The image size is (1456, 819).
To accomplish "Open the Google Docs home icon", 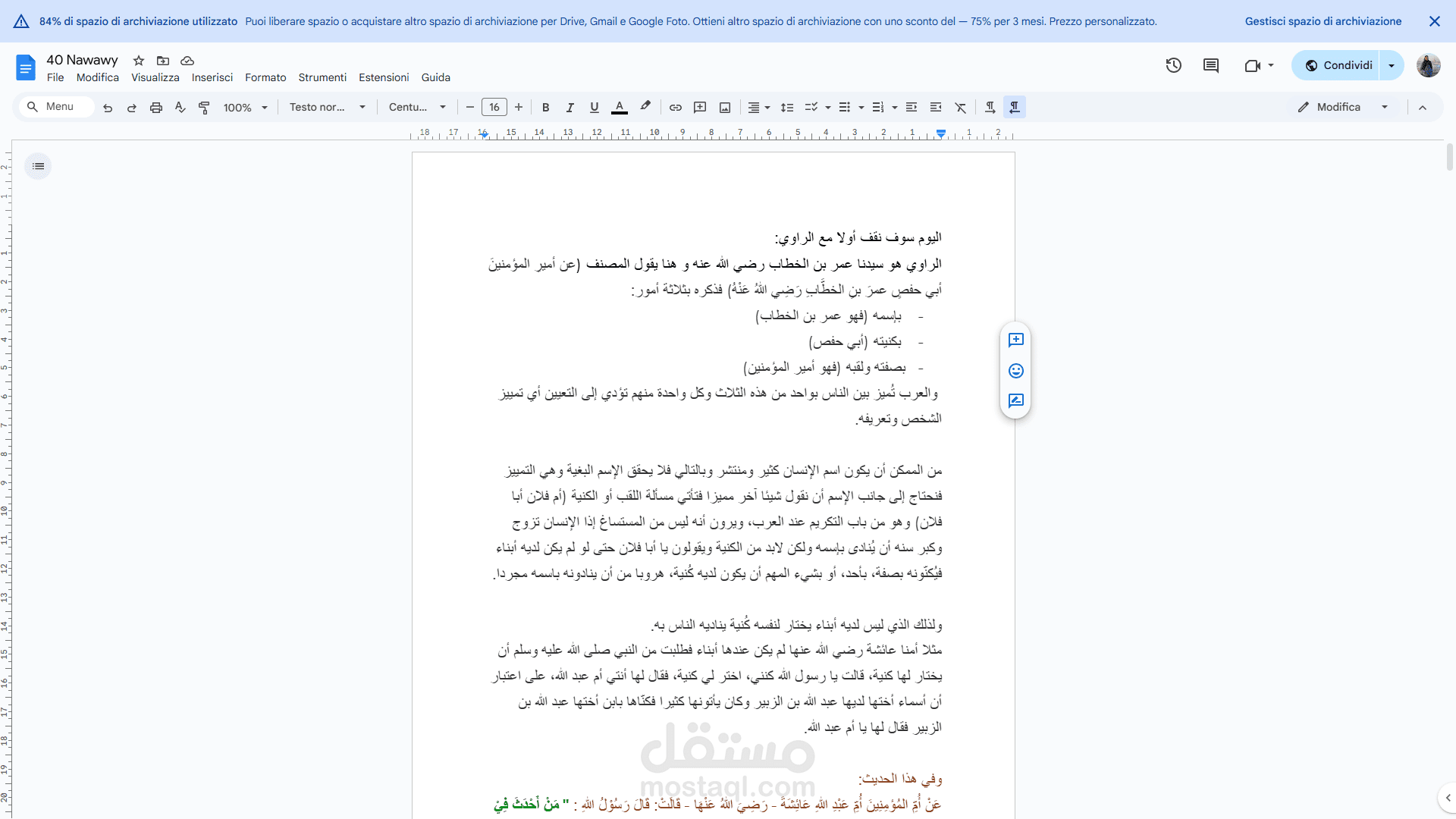I will pos(26,67).
